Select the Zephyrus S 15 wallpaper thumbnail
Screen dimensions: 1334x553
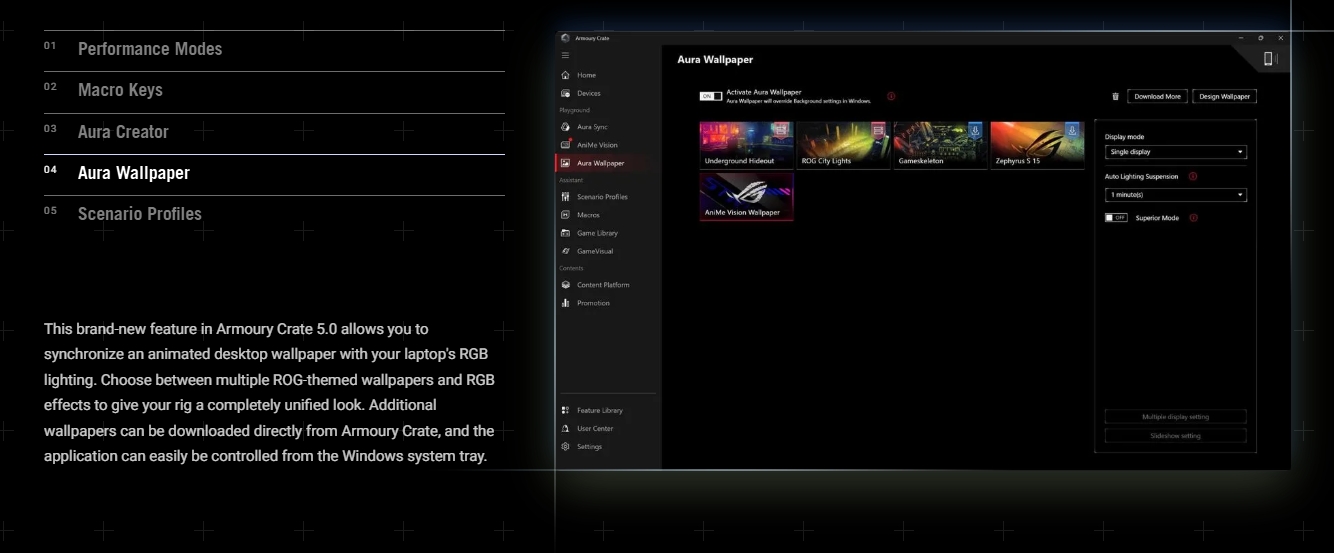coord(1036,145)
